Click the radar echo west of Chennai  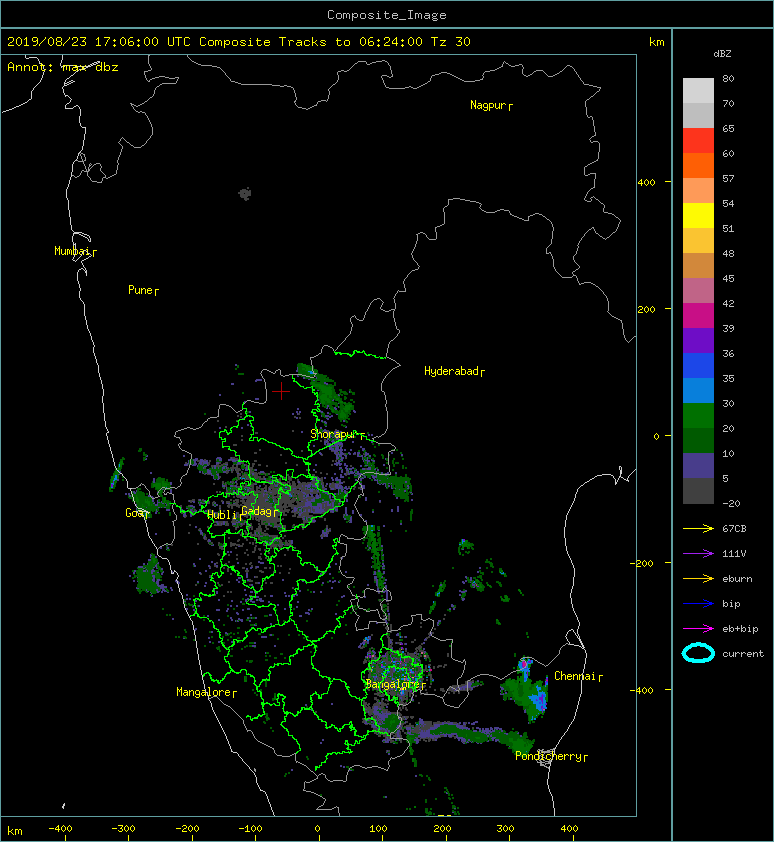(524, 690)
